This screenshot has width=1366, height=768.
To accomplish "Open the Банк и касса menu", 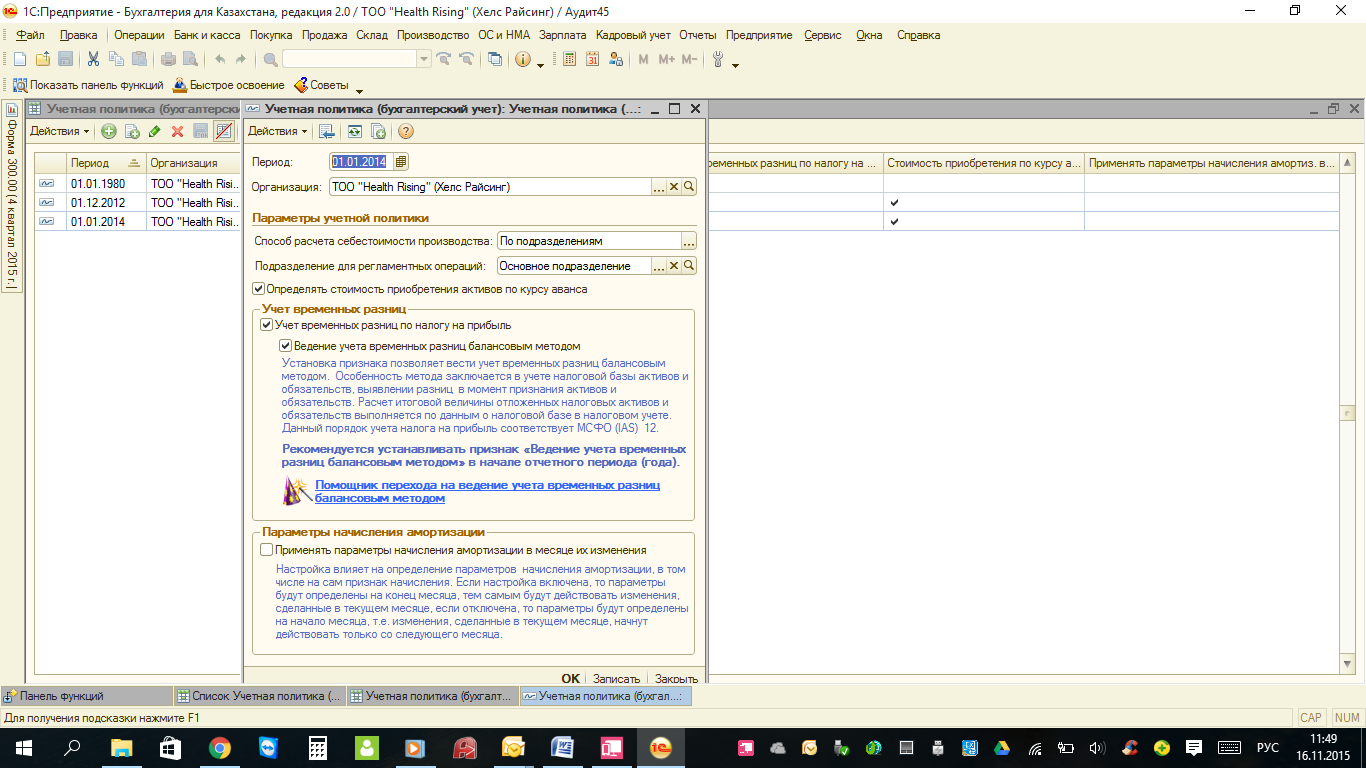I will tap(207, 35).
